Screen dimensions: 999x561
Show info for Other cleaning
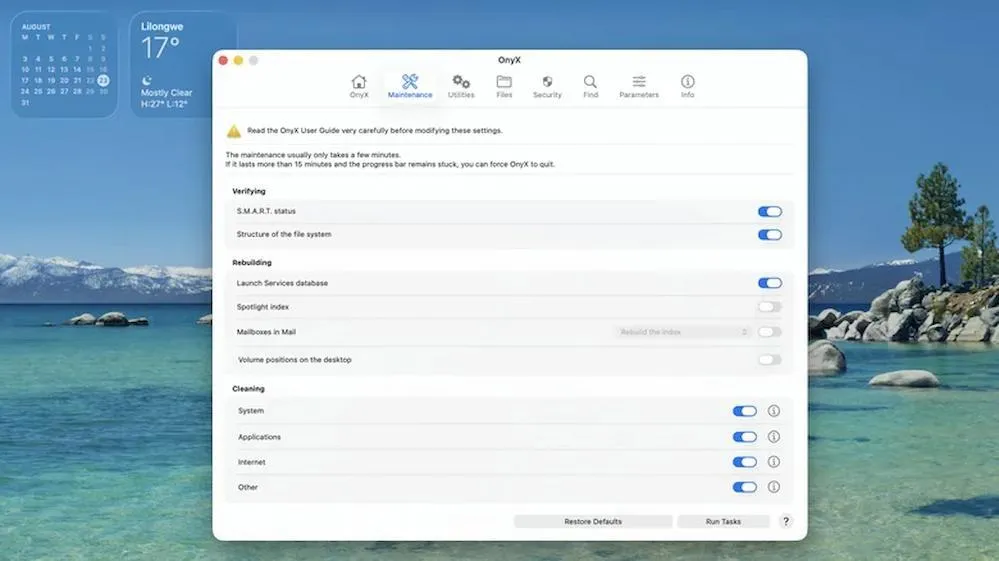[773, 487]
